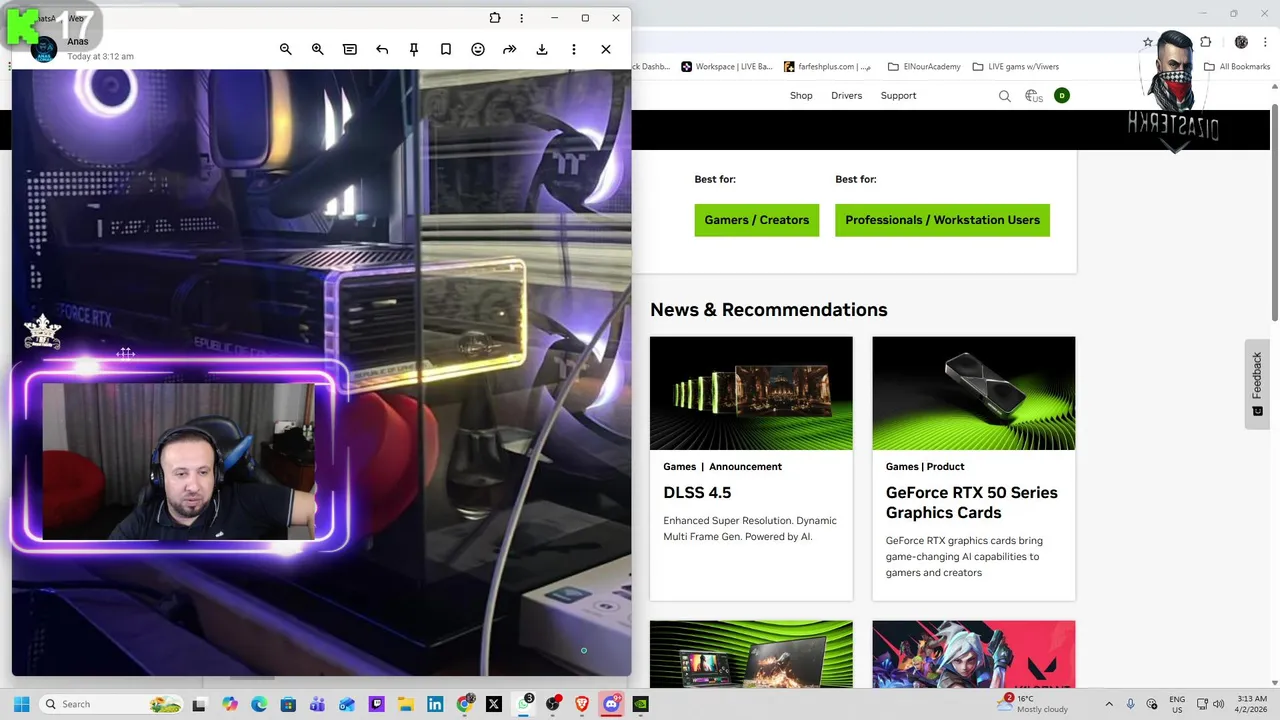Click the taskbar Search box
Viewport: 1280px width, 720px height.
111,704
